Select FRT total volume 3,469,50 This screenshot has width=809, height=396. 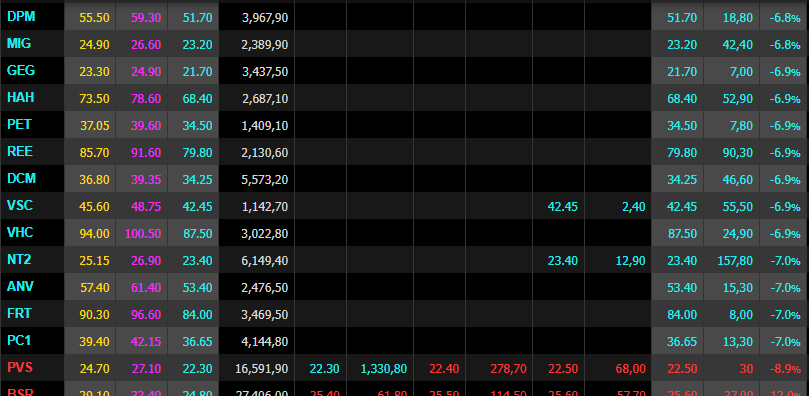(x=265, y=315)
